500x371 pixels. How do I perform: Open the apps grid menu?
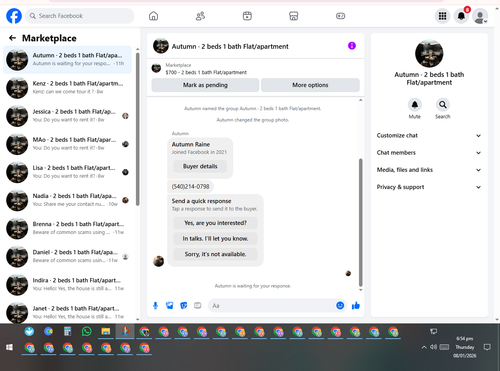[x=442, y=16]
